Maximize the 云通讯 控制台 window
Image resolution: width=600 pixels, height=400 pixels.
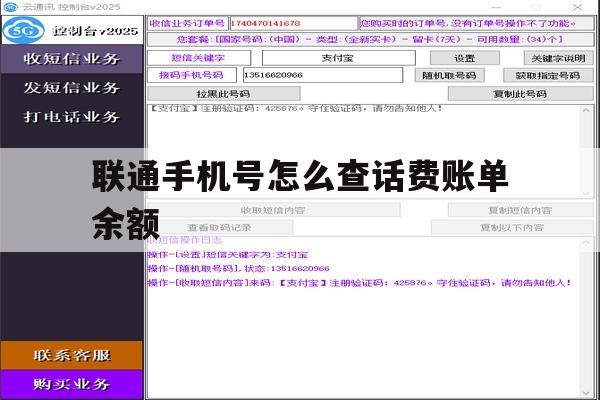coord(536,7)
